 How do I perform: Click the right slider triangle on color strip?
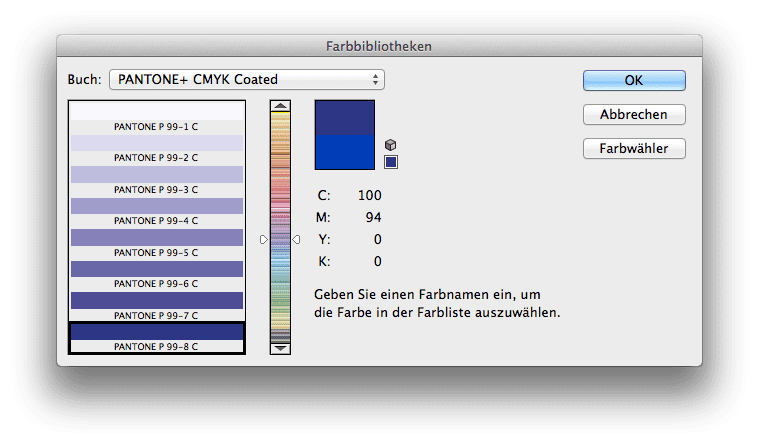(x=296, y=240)
